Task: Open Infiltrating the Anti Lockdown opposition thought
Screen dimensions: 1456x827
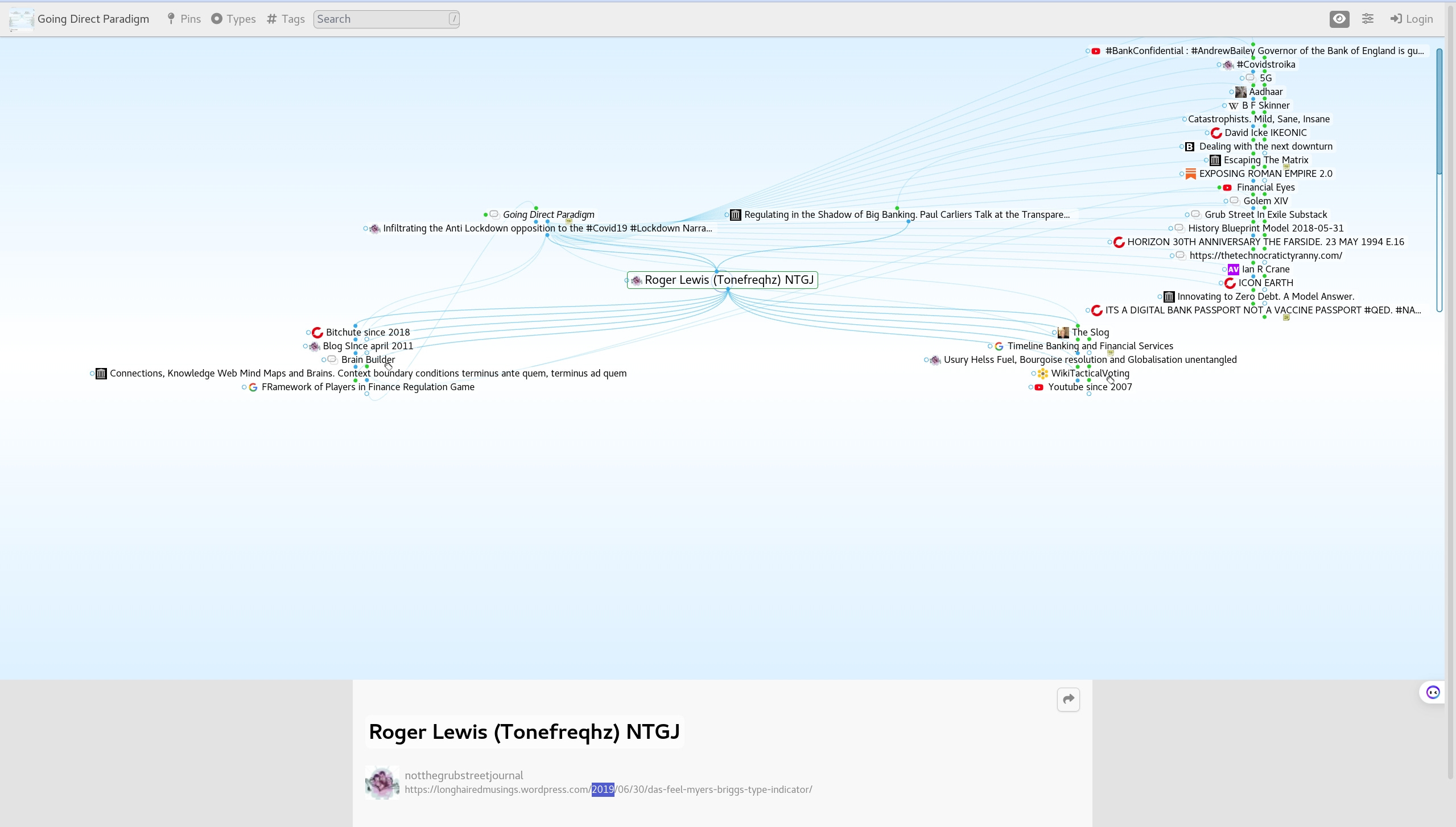Action: click(x=547, y=228)
